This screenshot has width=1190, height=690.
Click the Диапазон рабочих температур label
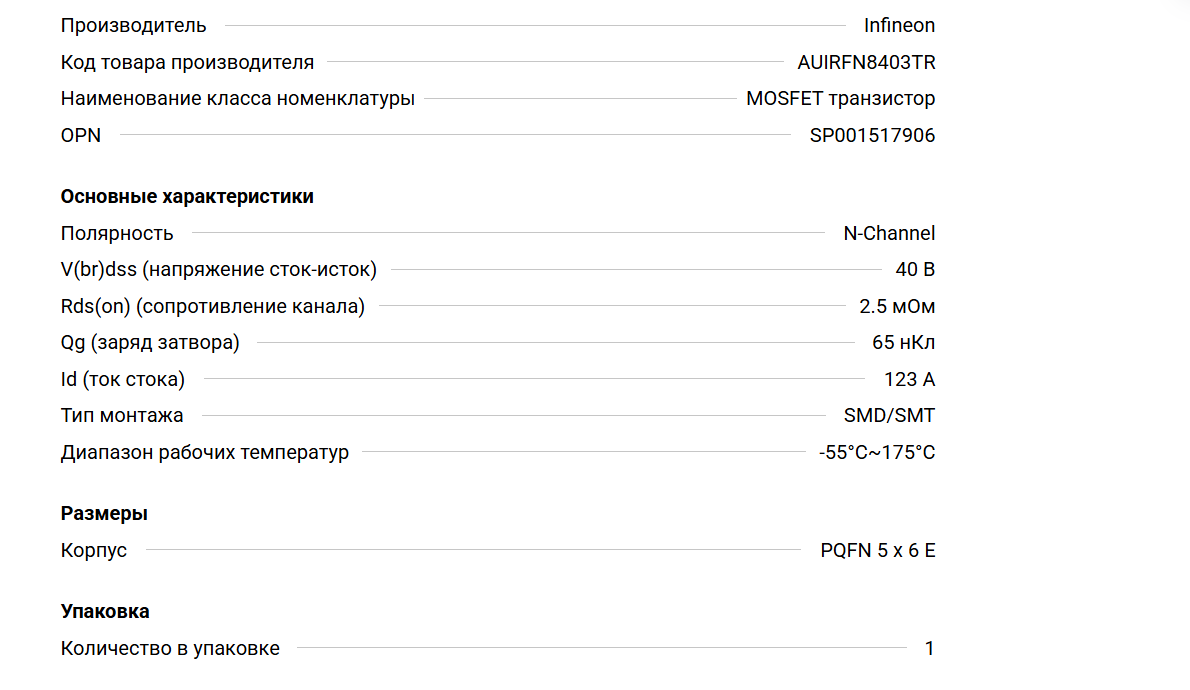[205, 452]
